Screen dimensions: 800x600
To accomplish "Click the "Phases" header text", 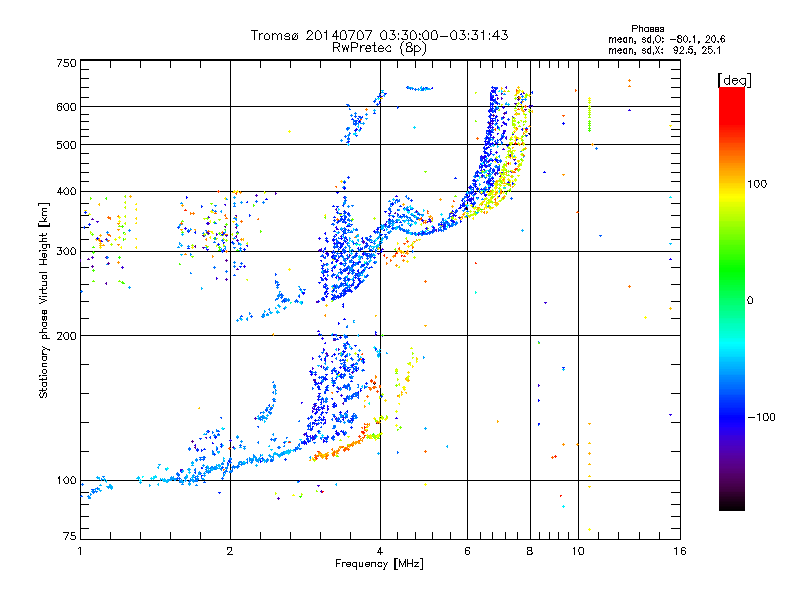I will tap(647, 29).
